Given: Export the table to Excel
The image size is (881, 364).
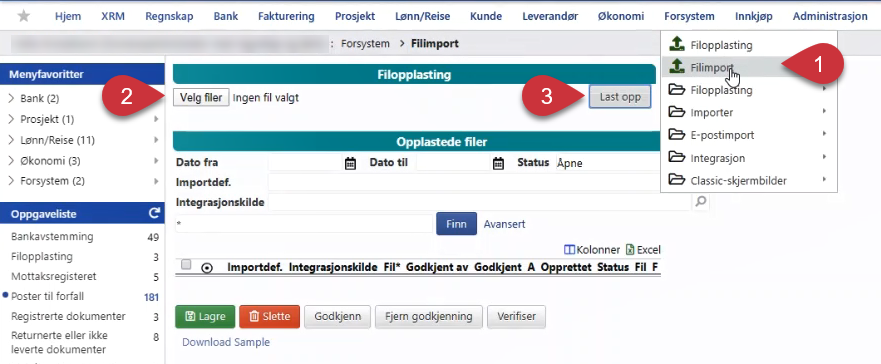Looking at the screenshot, I should [643, 250].
